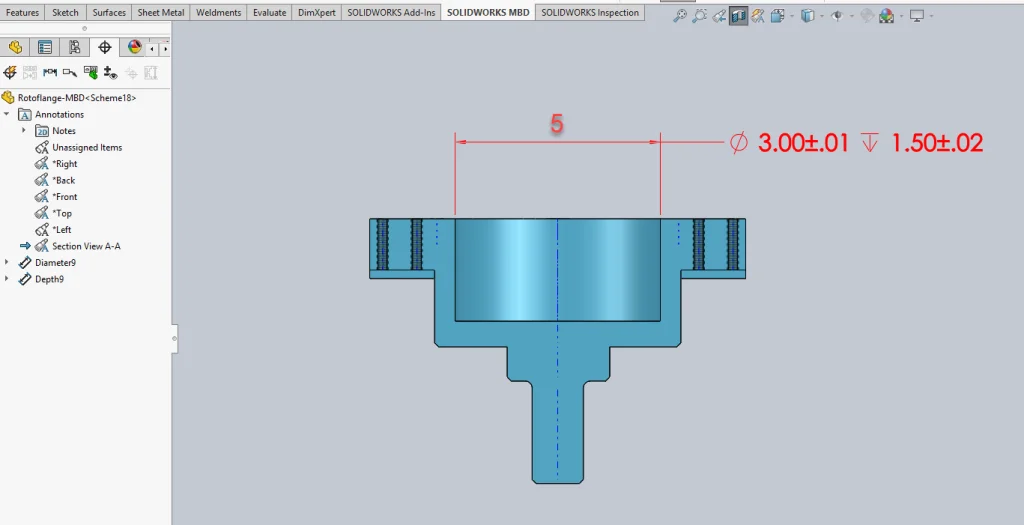This screenshot has height=525, width=1024.
Task: Click the Auto Dimension Scheme icon
Action: pyautogui.click(x=10, y=72)
